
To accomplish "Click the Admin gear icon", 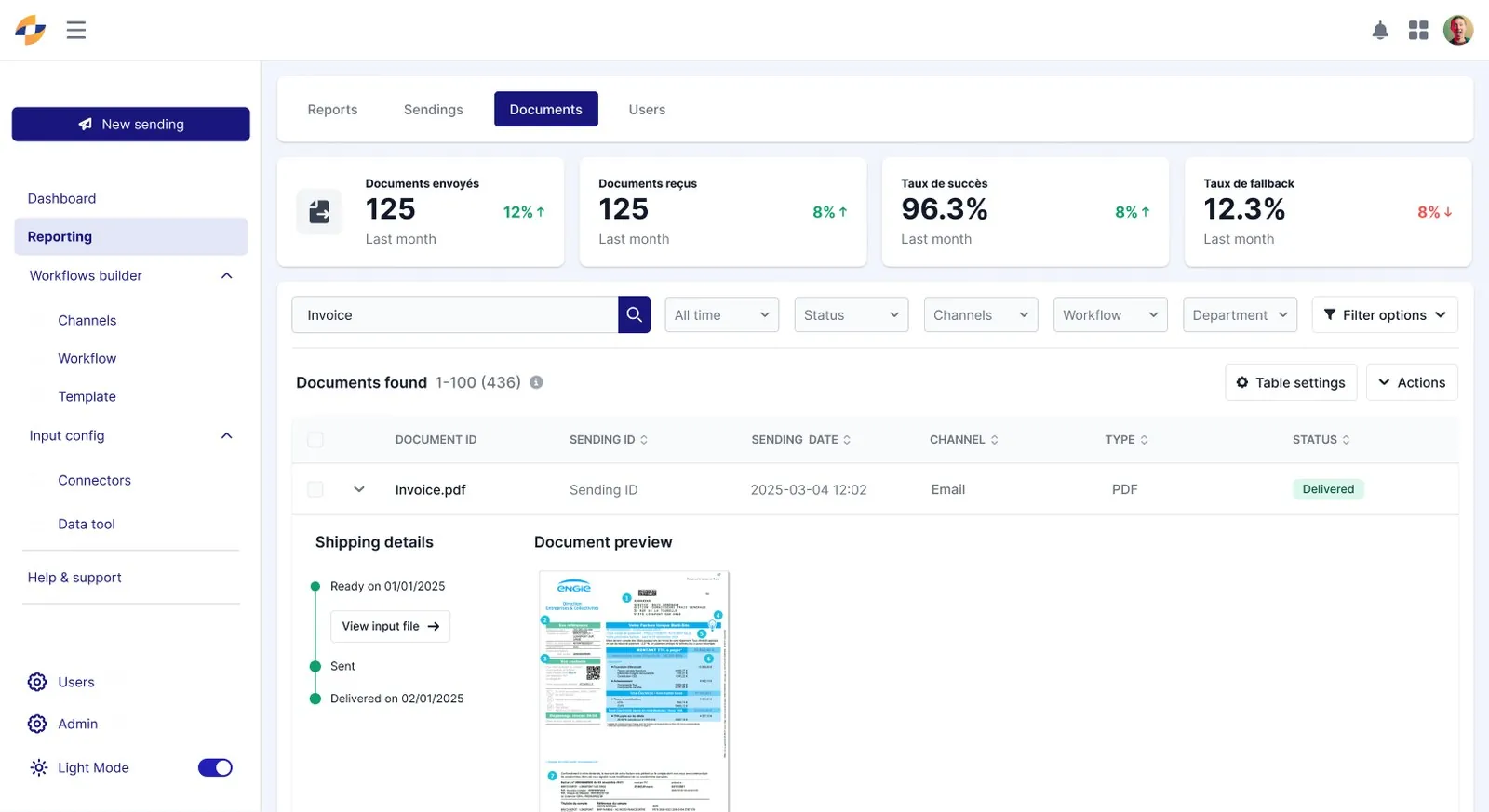I will (37, 724).
